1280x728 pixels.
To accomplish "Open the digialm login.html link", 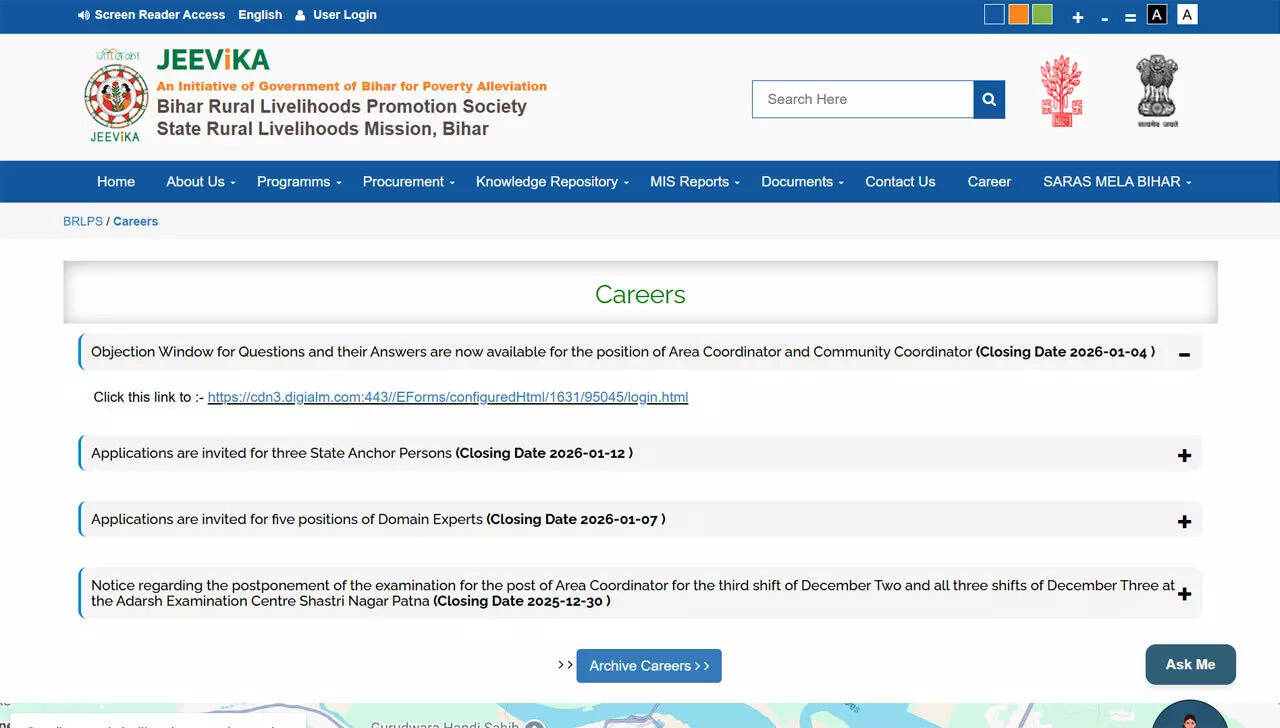I will point(448,397).
